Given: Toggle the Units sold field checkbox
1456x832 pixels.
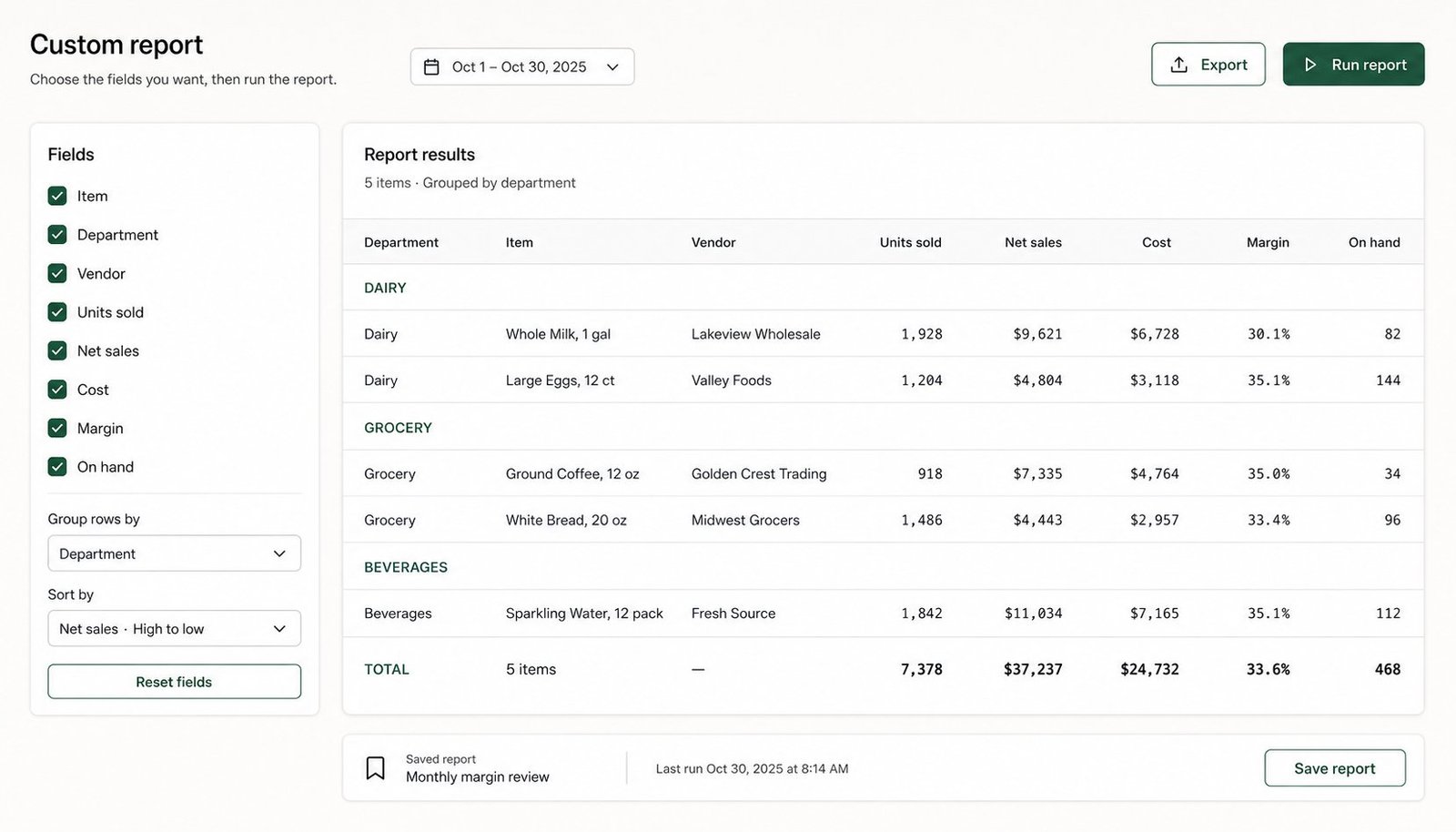Looking at the screenshot, I should click(57, 312).
